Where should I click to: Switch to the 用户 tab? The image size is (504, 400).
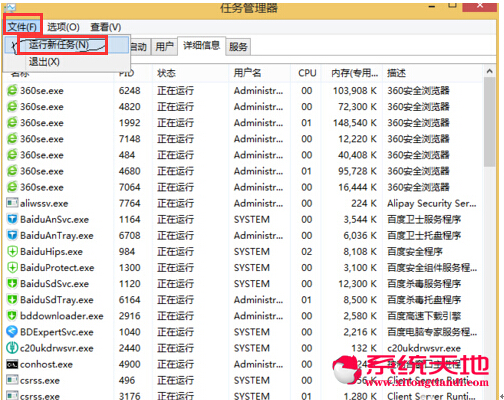click(x=164, y=46)
